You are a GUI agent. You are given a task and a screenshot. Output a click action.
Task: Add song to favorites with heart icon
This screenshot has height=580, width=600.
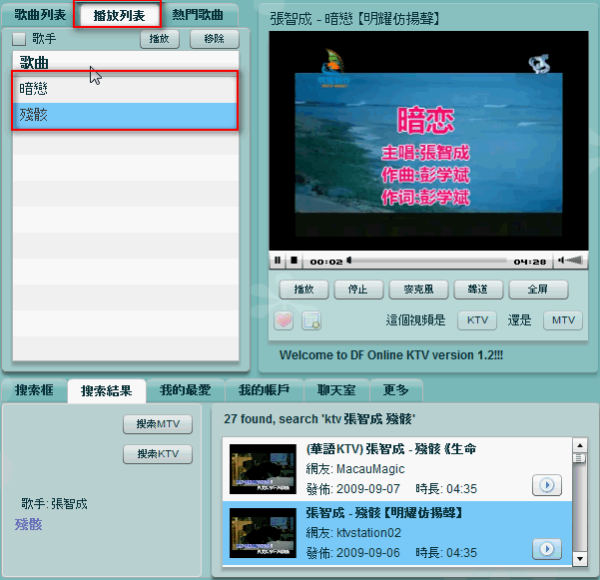coord(284,320)
